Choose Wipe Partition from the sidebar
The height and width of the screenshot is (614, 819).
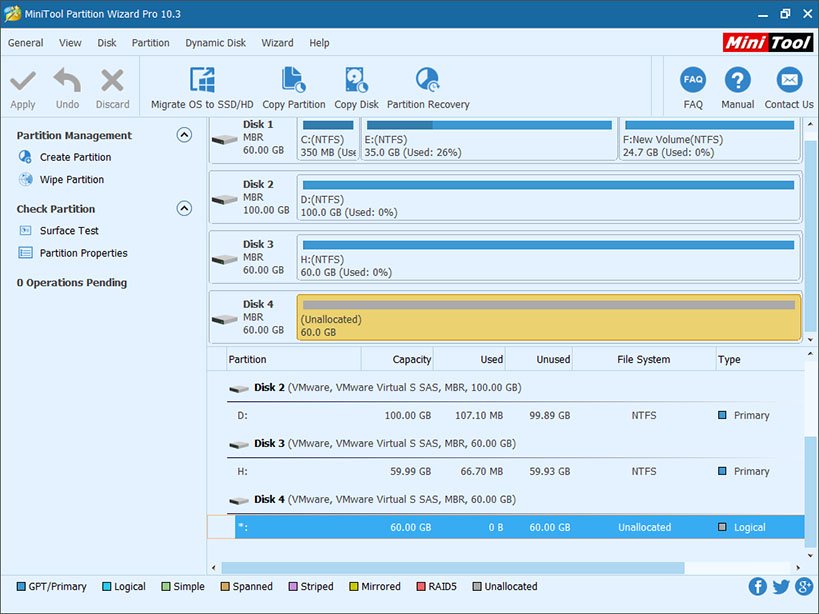[x=71, y=180]
